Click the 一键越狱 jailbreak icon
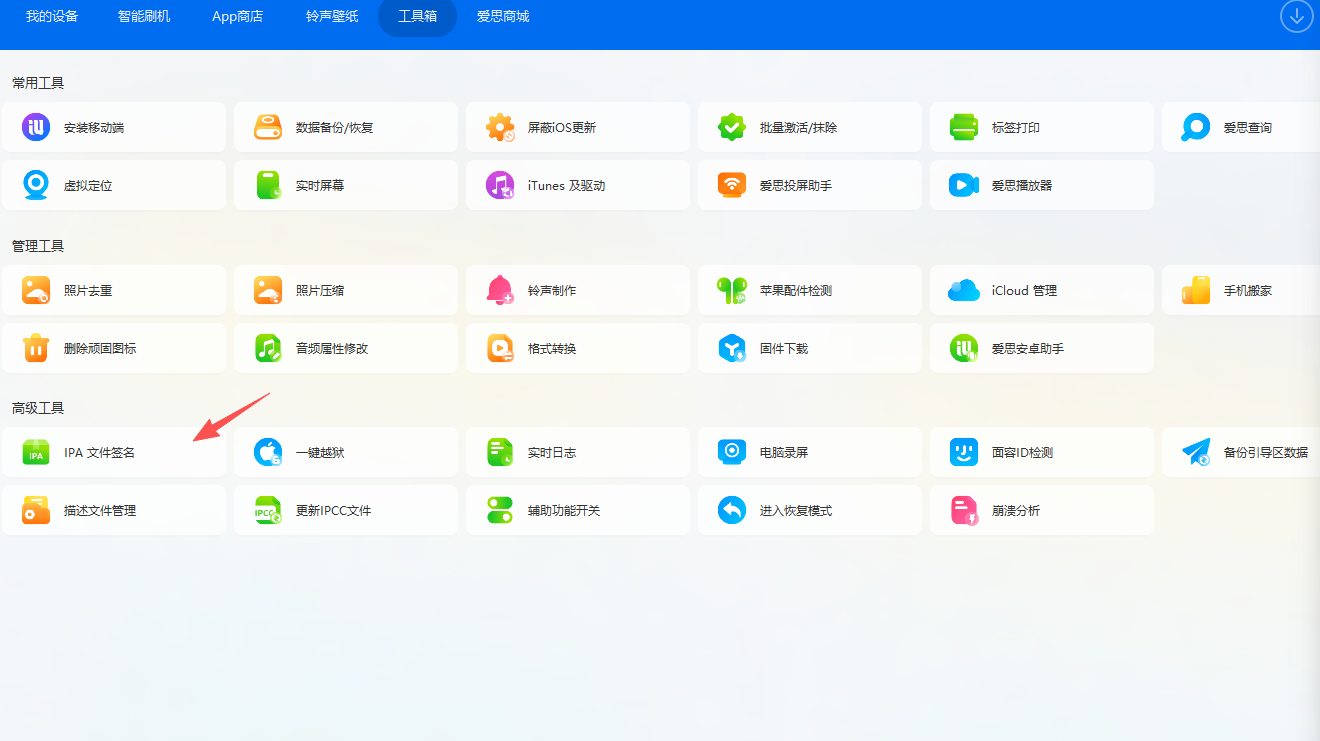The height and width of the screenshot is (741, 1320). click(x=268, y=453)
